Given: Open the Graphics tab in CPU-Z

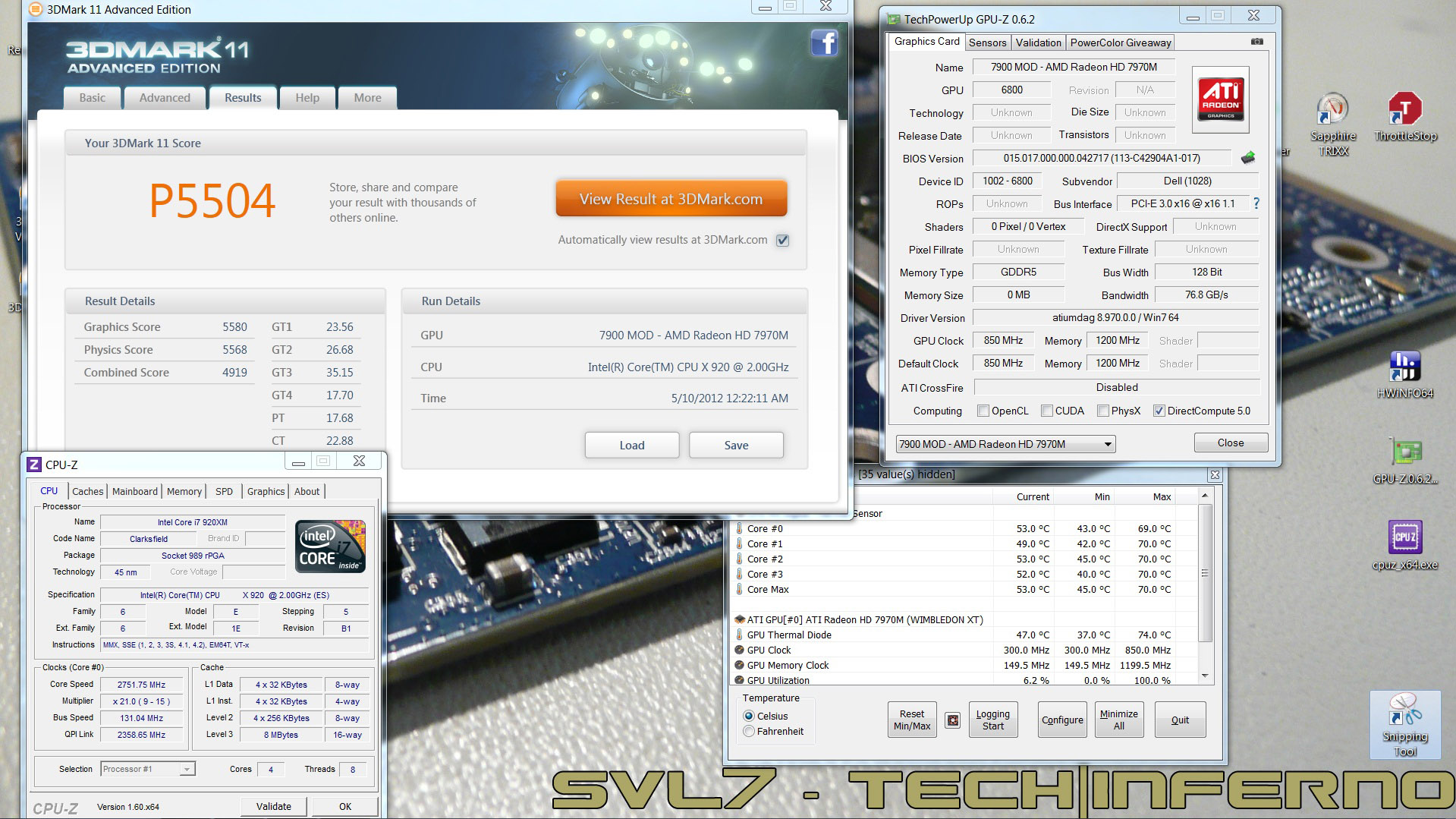Looking at the screenshot, I should pos(266,491).
